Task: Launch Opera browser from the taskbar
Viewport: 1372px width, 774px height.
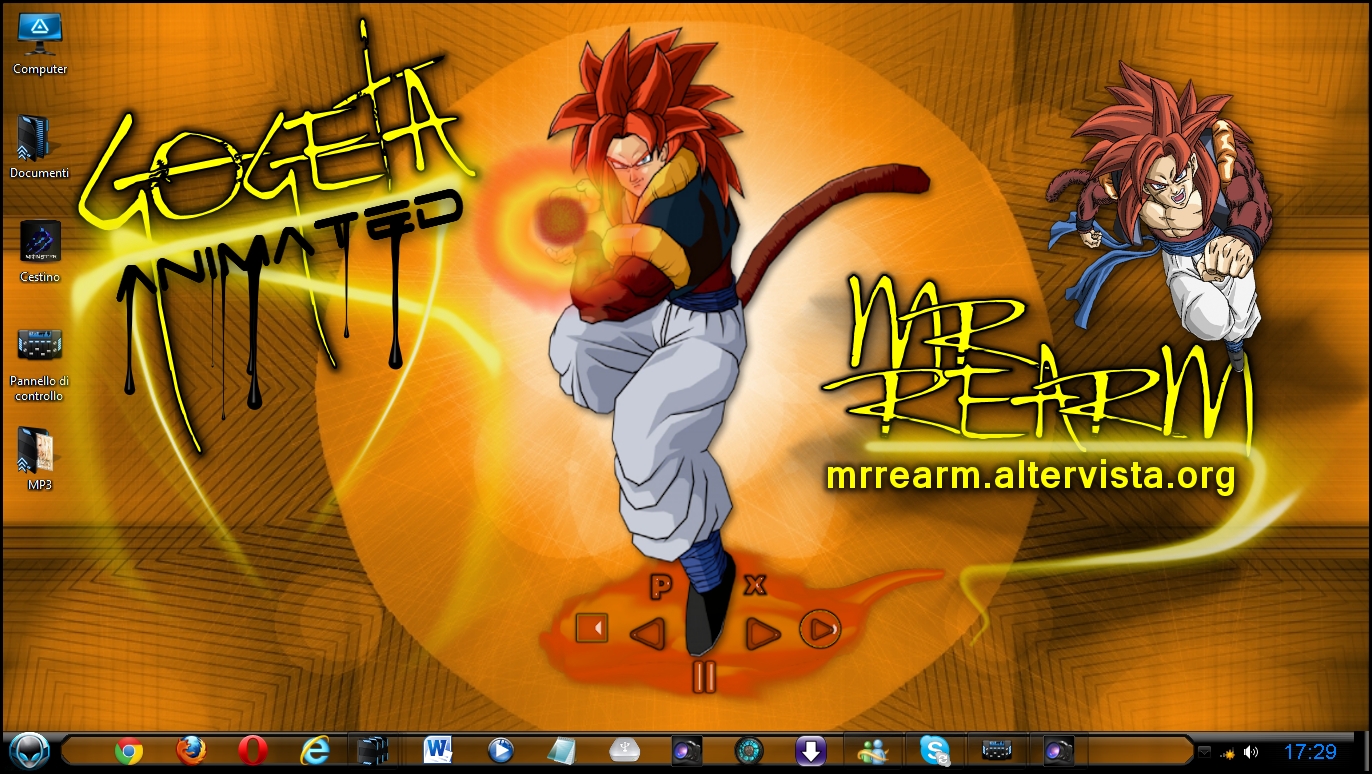Action: pyautogui.click(x=253, y=751)
